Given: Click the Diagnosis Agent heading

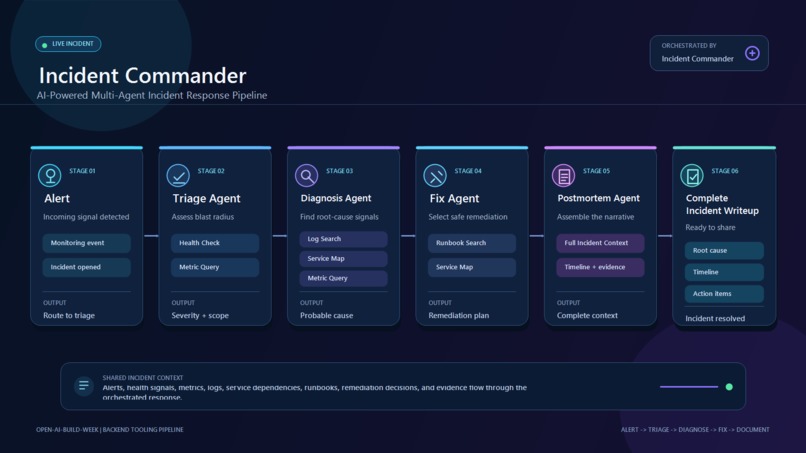Looking at the screenshot, I should pos(336,198).
